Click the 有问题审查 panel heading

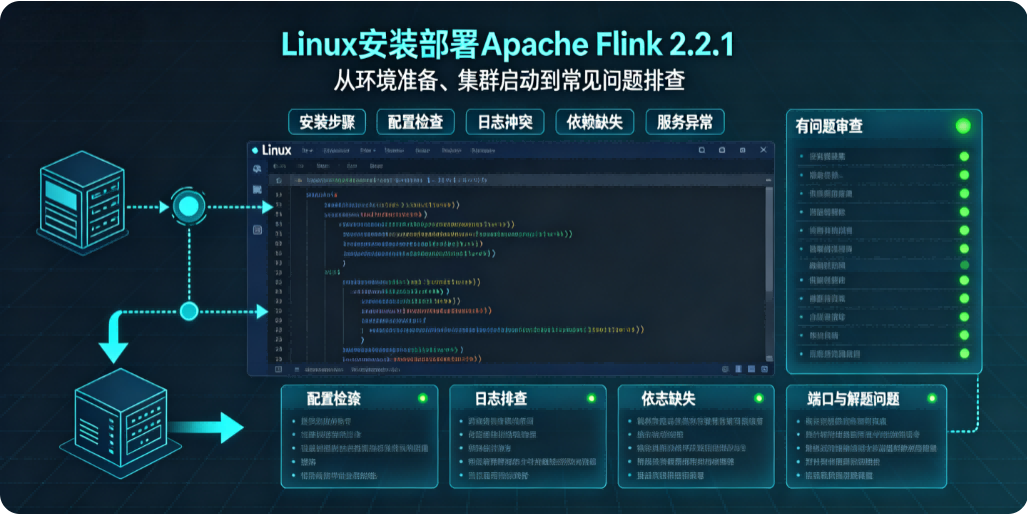point(829,126)
